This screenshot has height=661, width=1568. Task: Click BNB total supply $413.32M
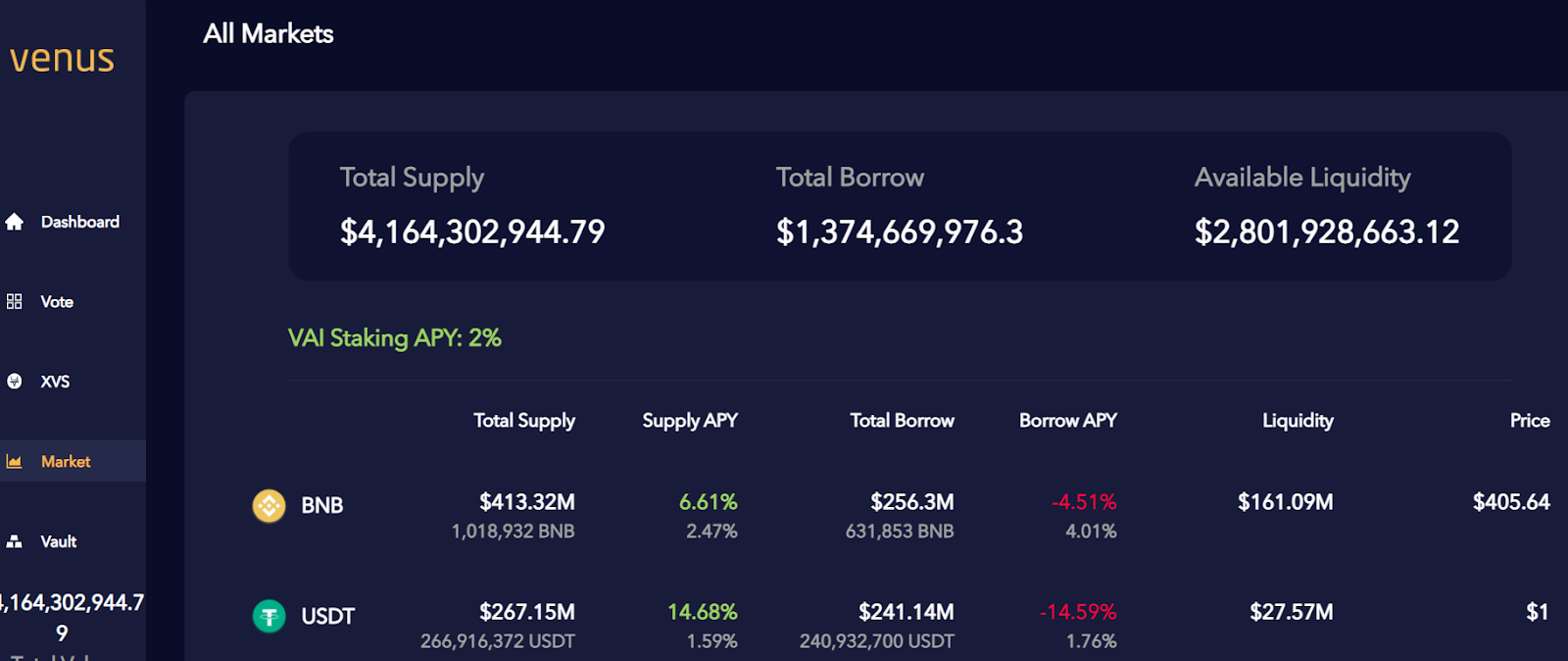click(x=527, y=502)
